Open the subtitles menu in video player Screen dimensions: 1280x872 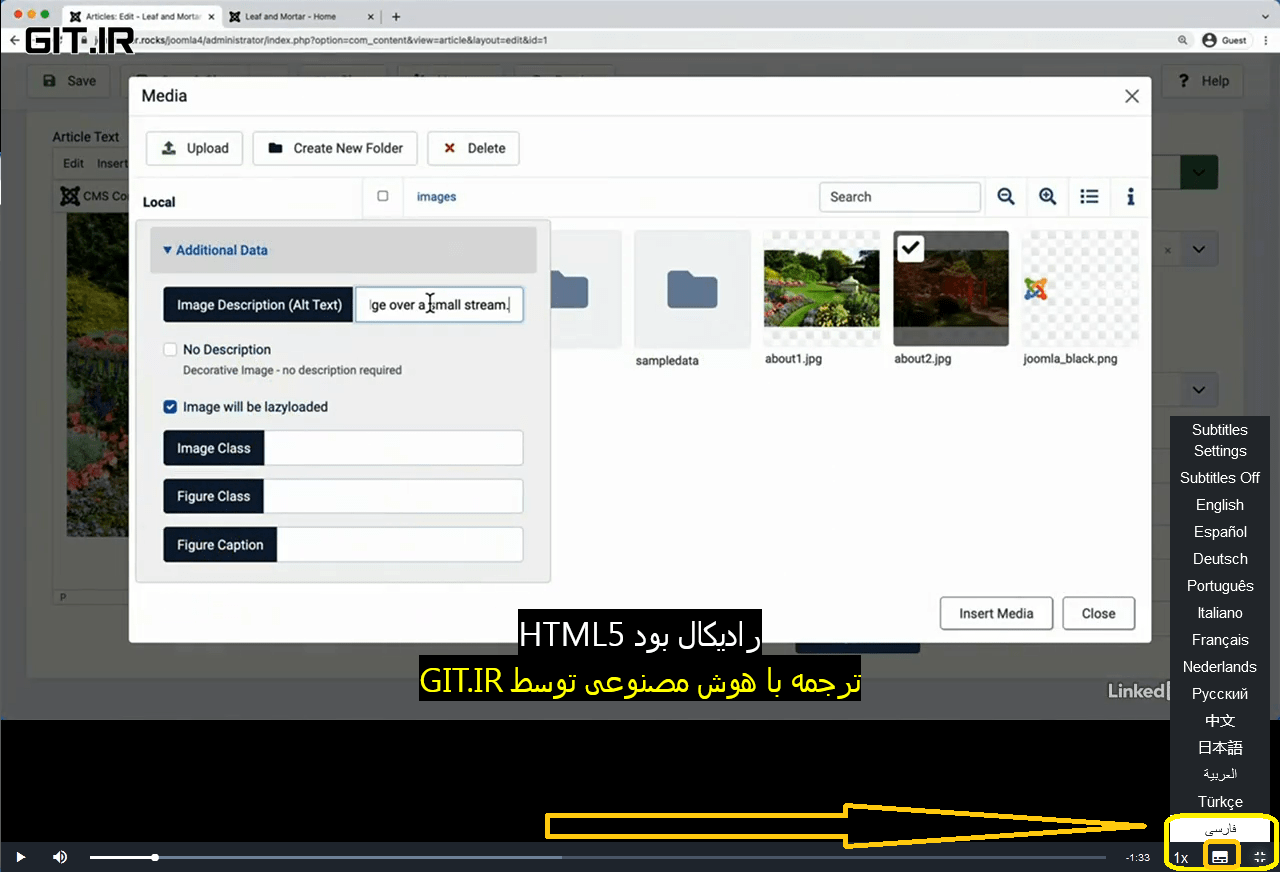(1220, 856)
